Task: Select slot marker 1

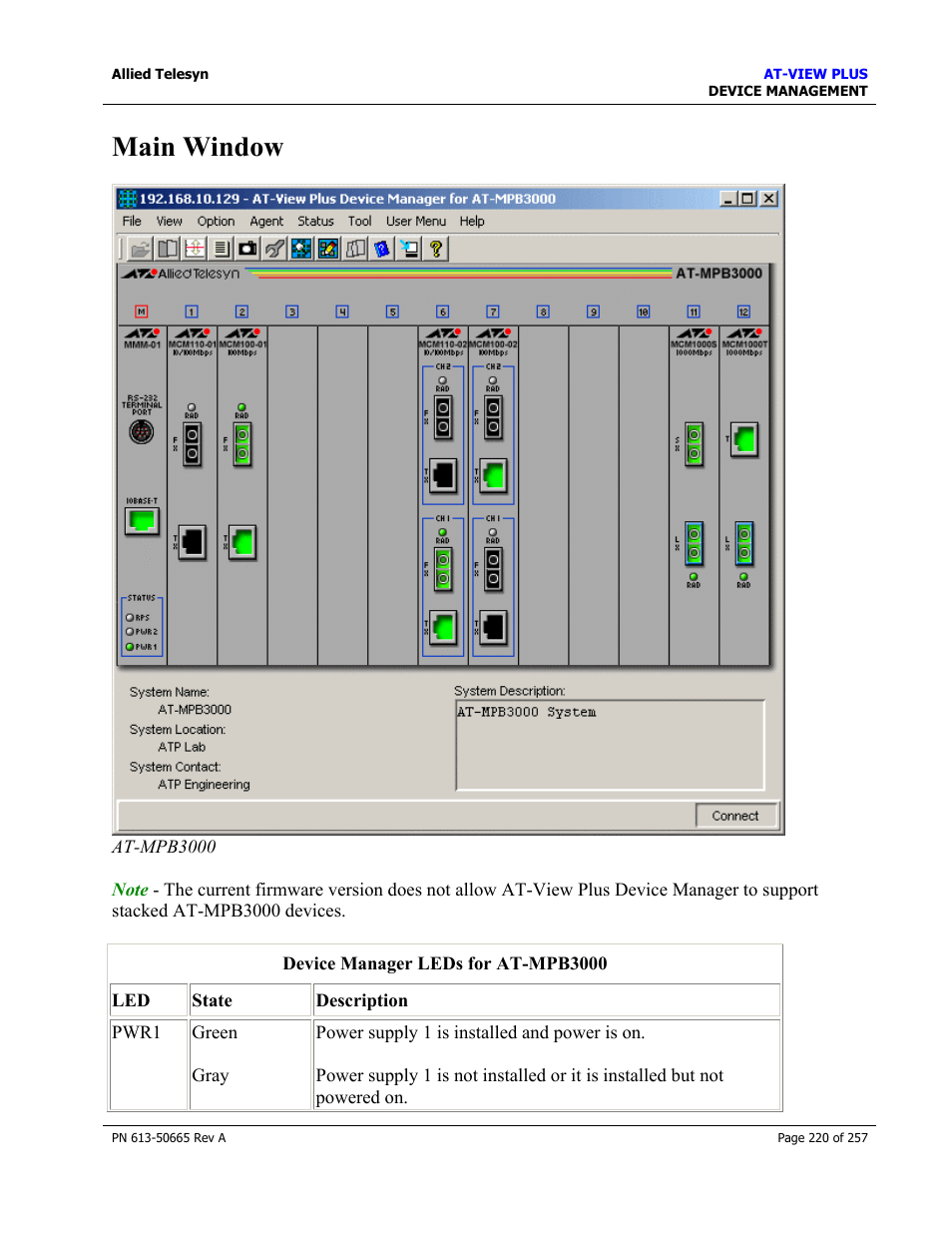Action: tap(192, 311)
